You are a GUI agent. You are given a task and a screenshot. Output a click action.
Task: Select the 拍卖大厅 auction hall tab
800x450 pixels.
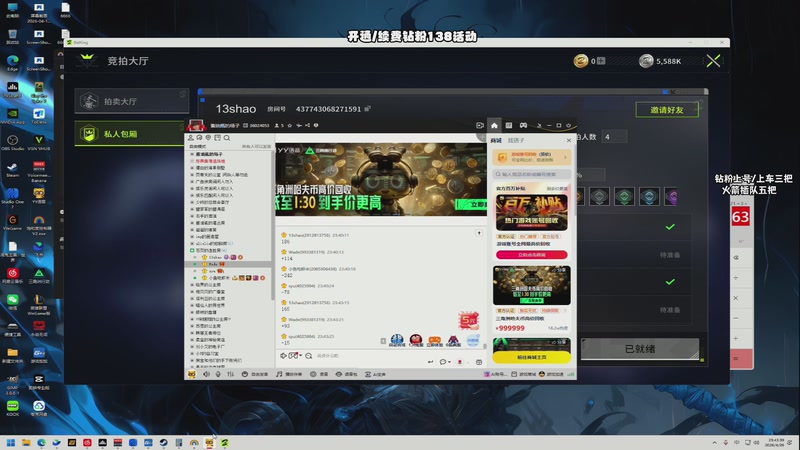(x=132, y=101)
